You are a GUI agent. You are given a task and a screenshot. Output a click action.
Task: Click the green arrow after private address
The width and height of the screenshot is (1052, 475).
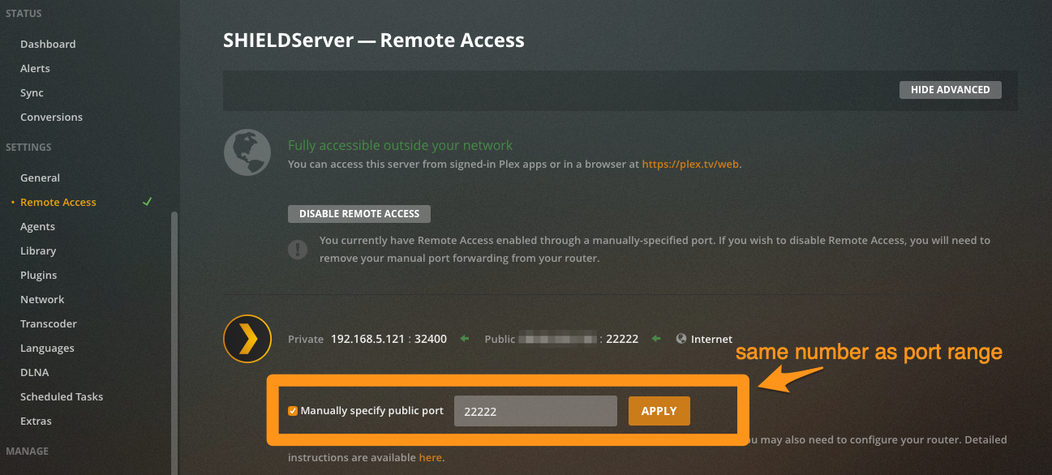point(464,339)
